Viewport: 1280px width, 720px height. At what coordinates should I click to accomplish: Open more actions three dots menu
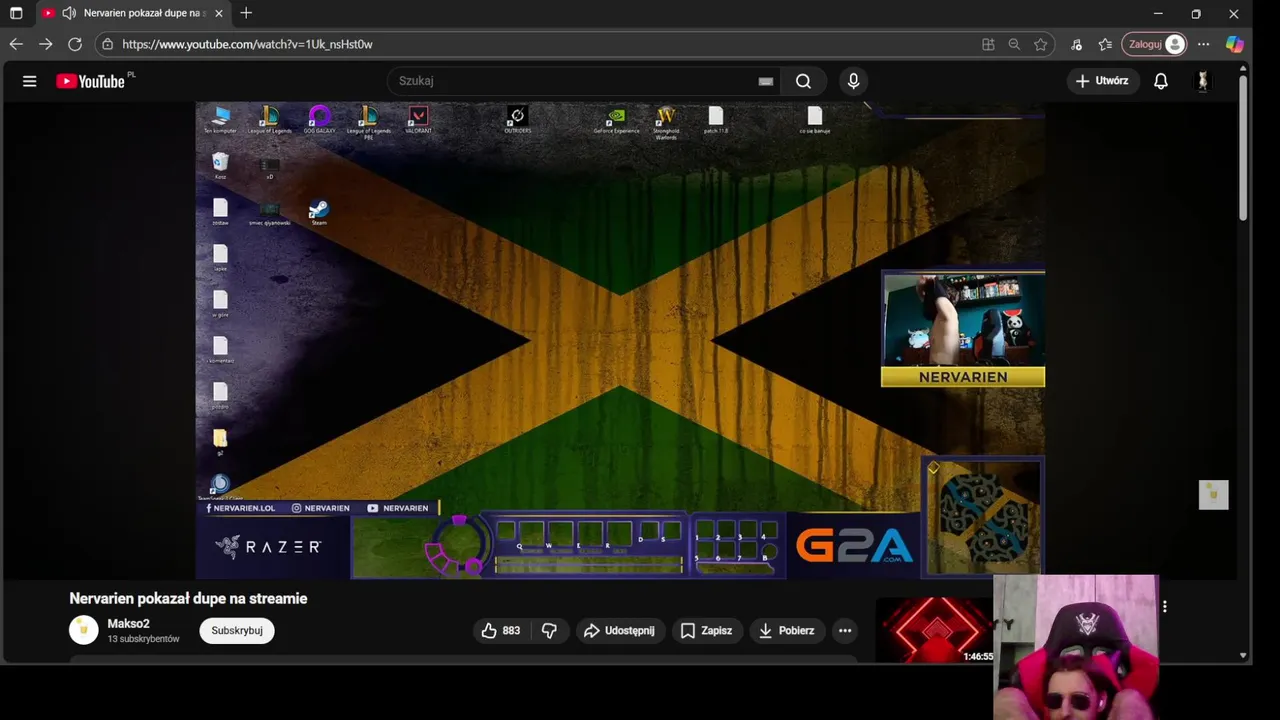tap(845, 630)
